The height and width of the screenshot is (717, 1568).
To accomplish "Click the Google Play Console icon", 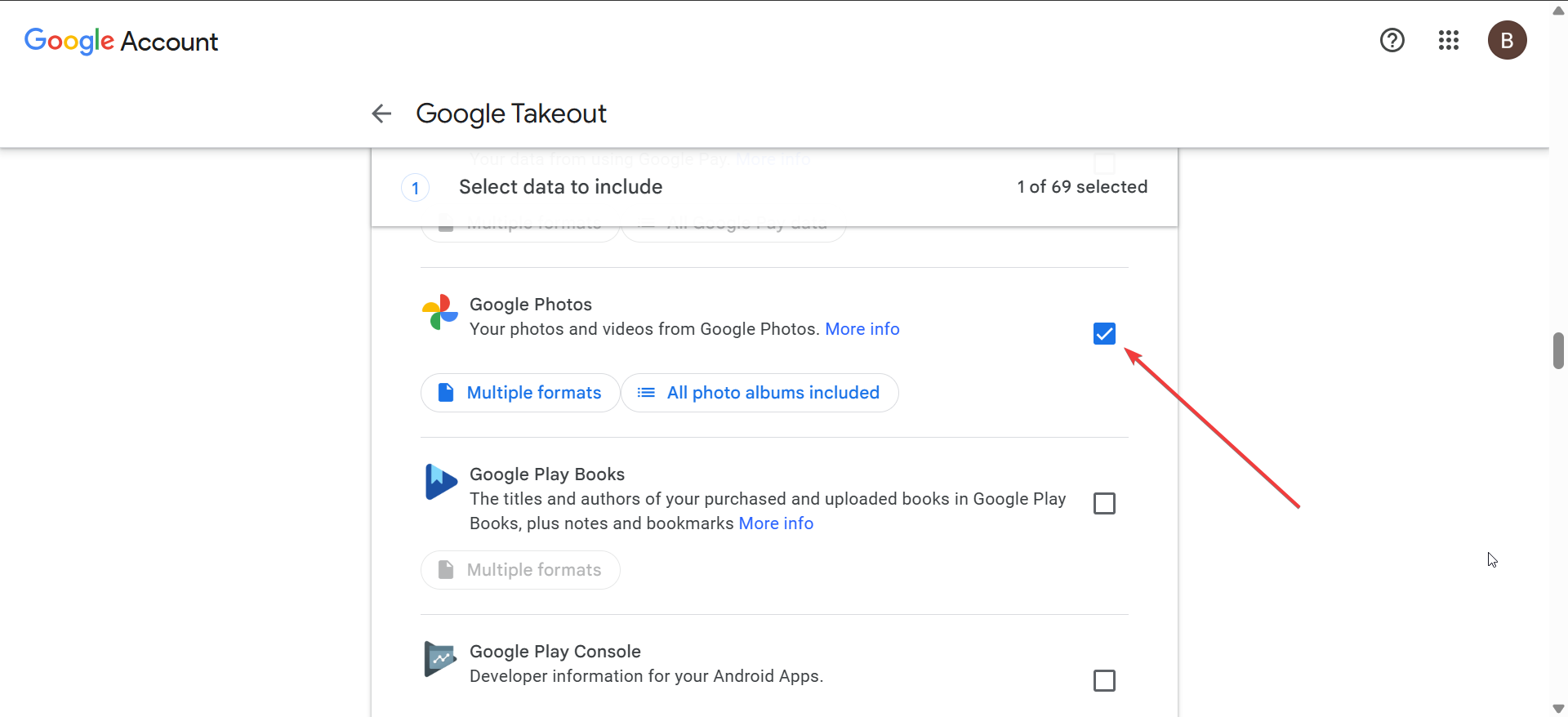I will pos(441,659).
